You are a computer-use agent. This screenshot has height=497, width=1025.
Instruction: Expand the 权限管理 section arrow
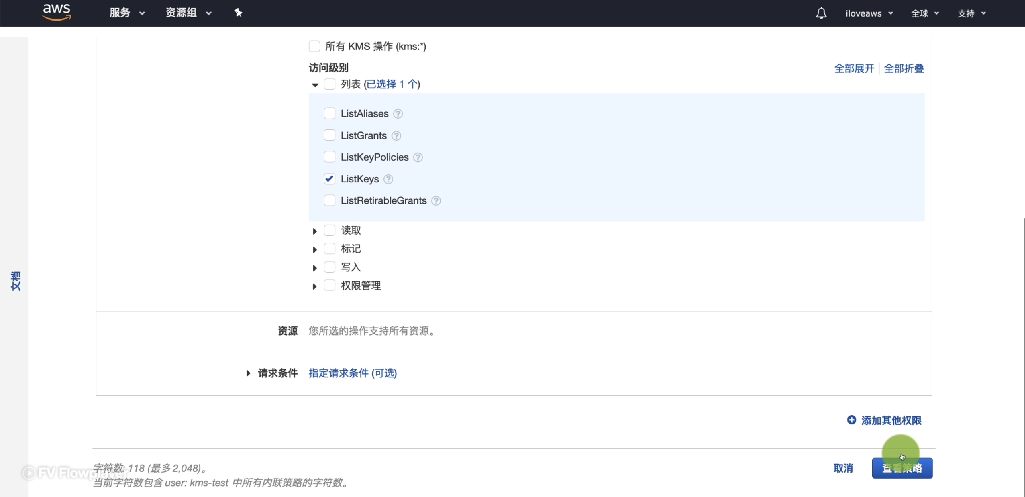tap(315, 286)
